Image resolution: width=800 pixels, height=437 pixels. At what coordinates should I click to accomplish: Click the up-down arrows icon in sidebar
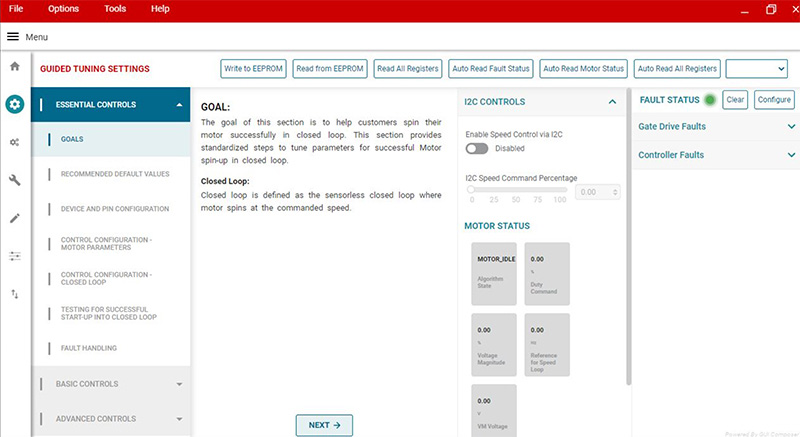15,294
